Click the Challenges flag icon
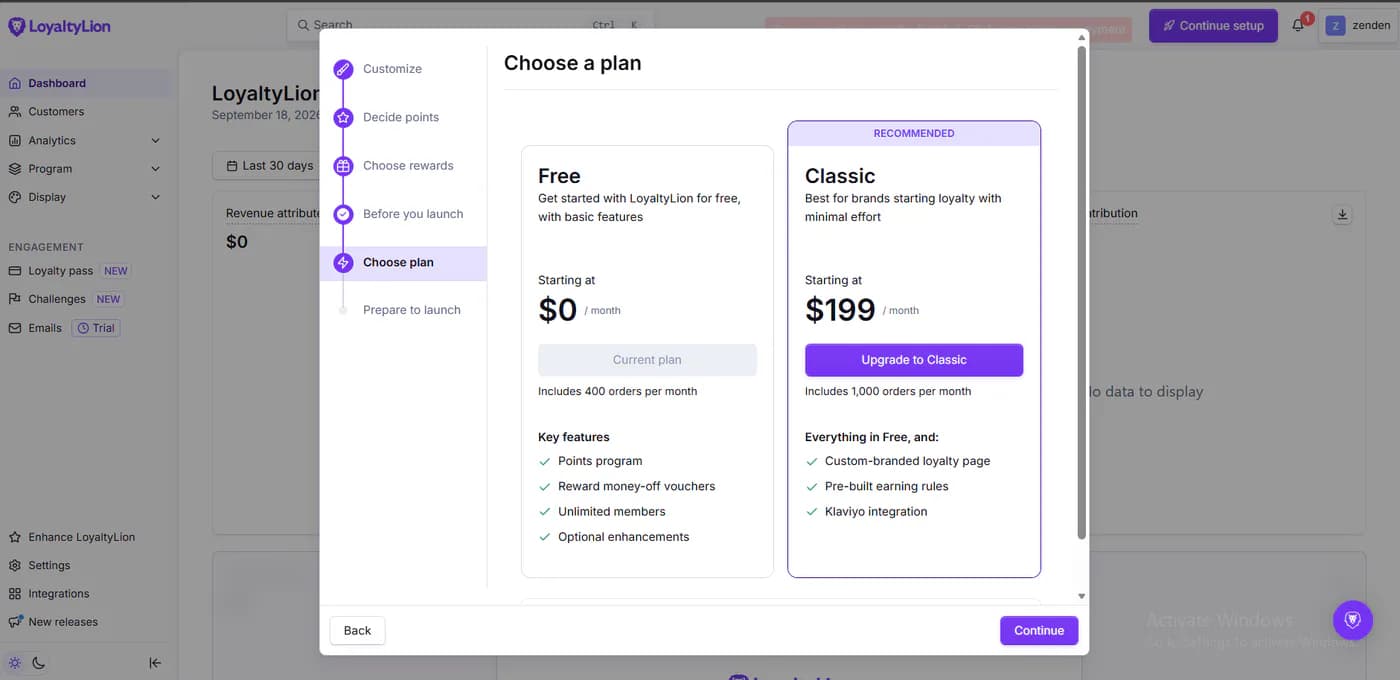The image size is (1400, 680). click(15, 299)
